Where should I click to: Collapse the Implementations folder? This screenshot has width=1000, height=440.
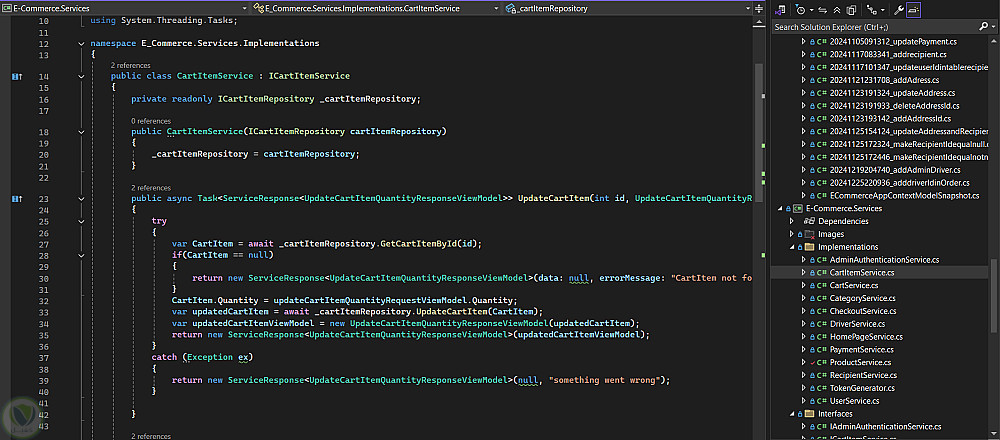click(791, 247)
